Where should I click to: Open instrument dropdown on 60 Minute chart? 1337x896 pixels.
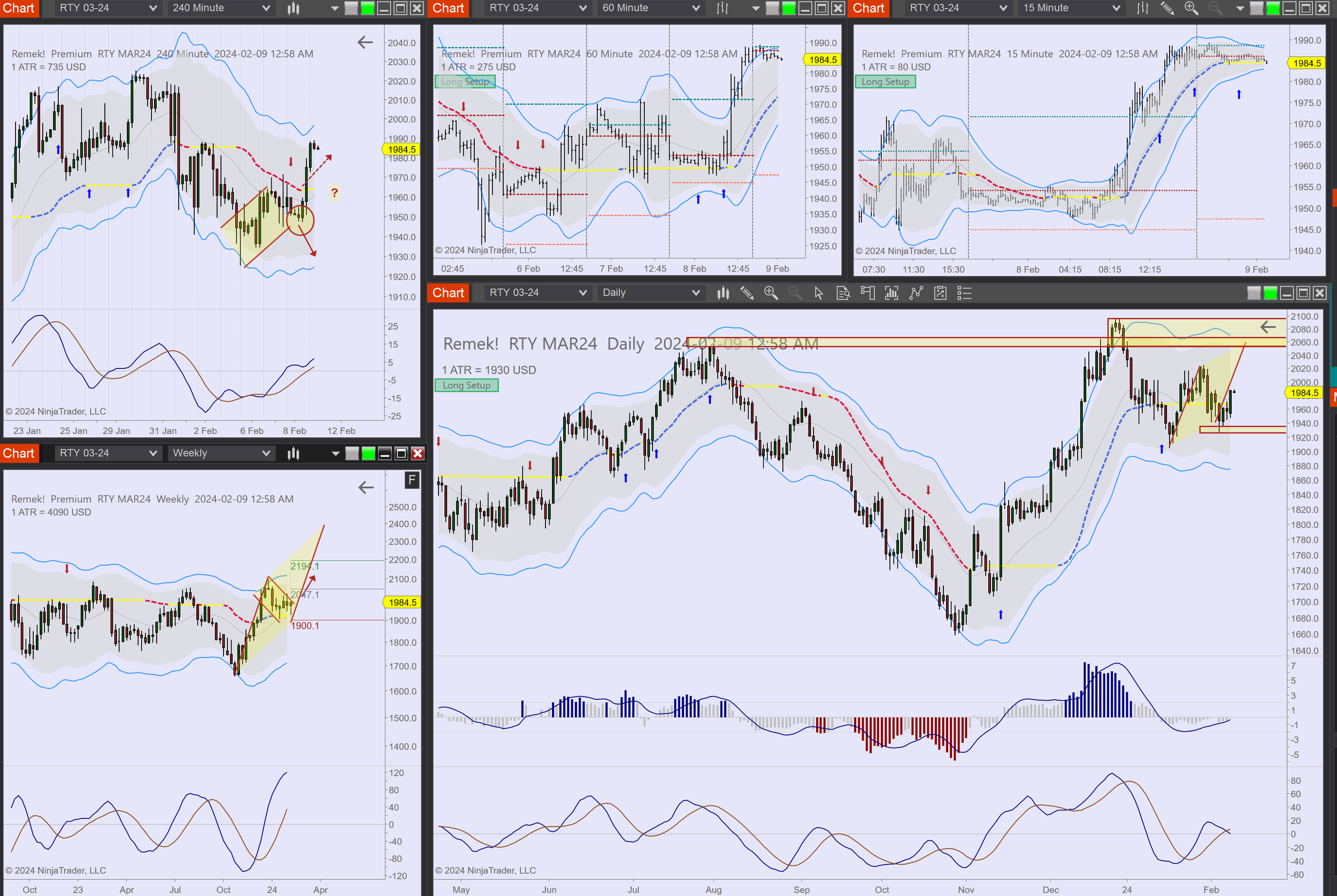[x=537, y=8]
